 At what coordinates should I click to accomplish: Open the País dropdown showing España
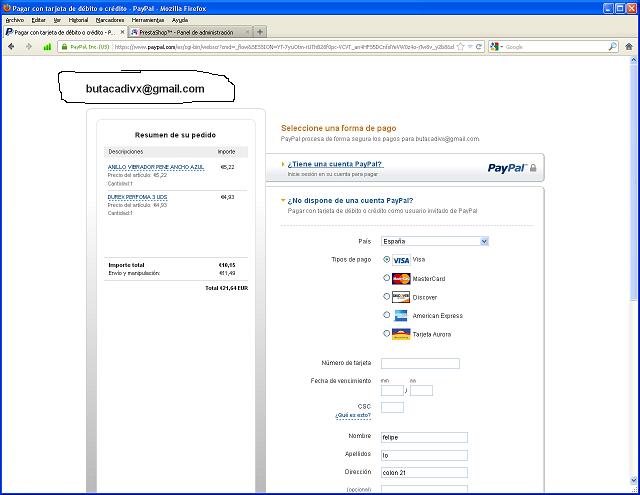[435, 241]
